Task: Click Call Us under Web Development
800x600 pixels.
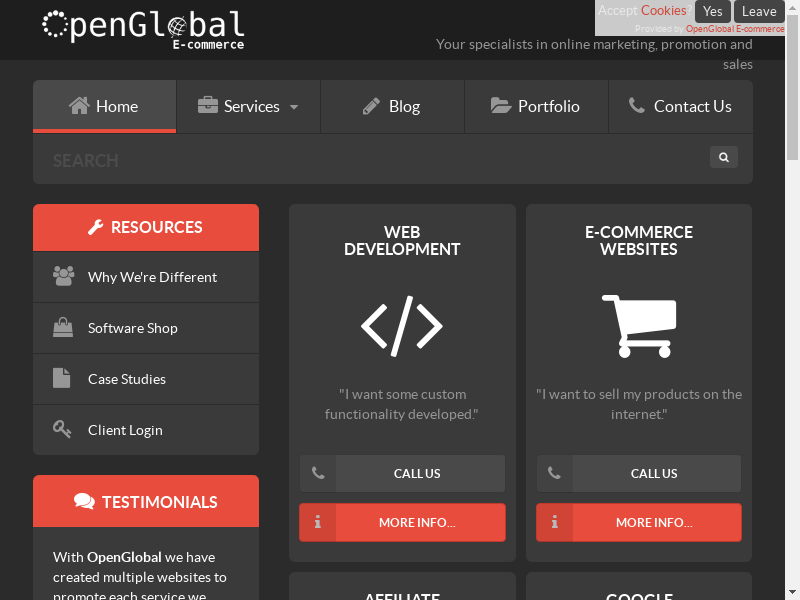Action: click(418, 473)
